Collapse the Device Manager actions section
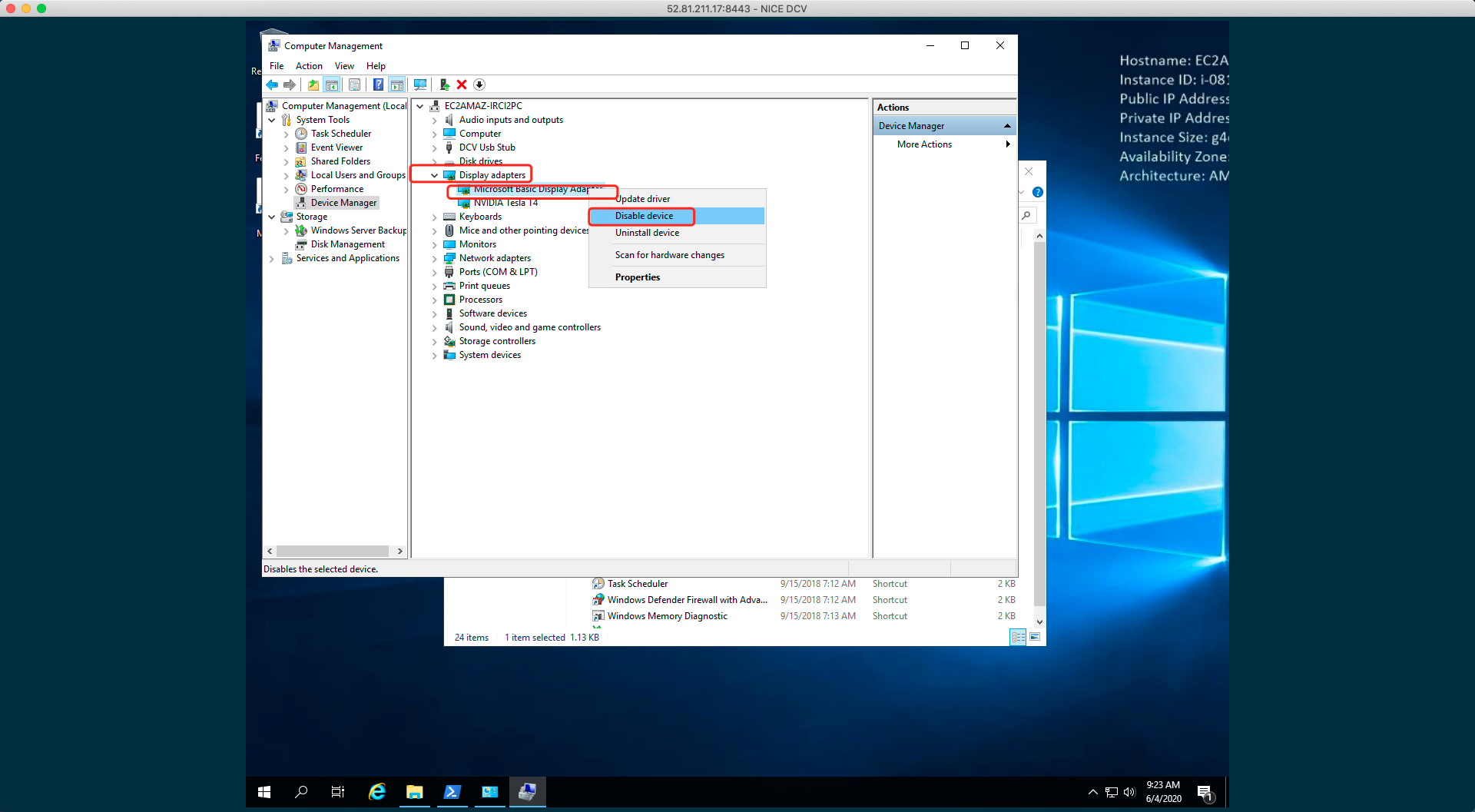1475x812 pixels. point(1007,126)
